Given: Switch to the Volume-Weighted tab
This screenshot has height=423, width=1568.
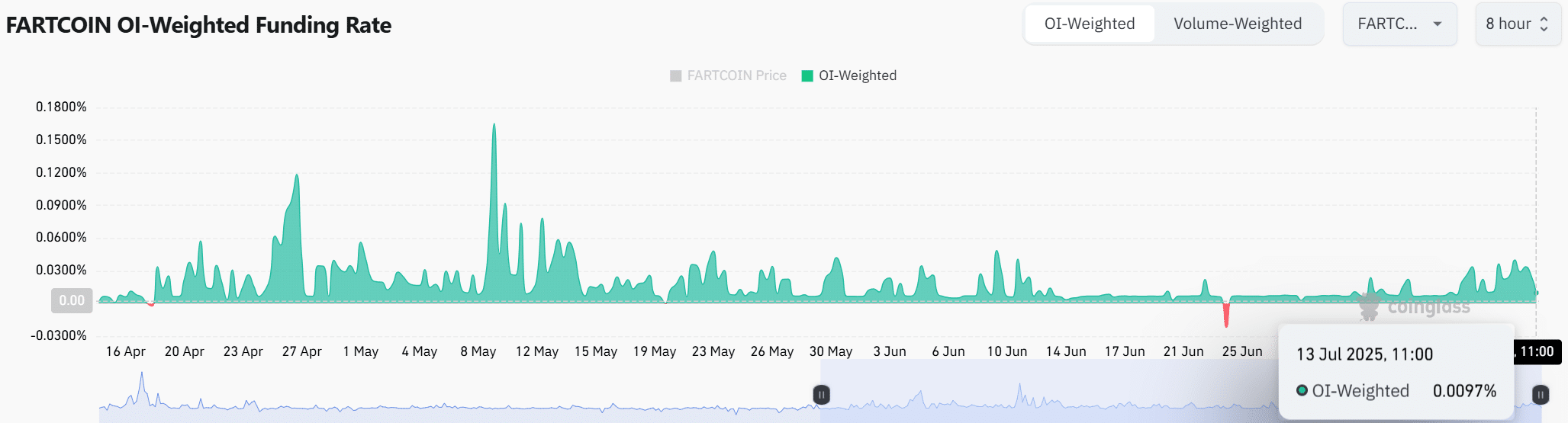Looking at the screenshot, I should pos(1237,24).
